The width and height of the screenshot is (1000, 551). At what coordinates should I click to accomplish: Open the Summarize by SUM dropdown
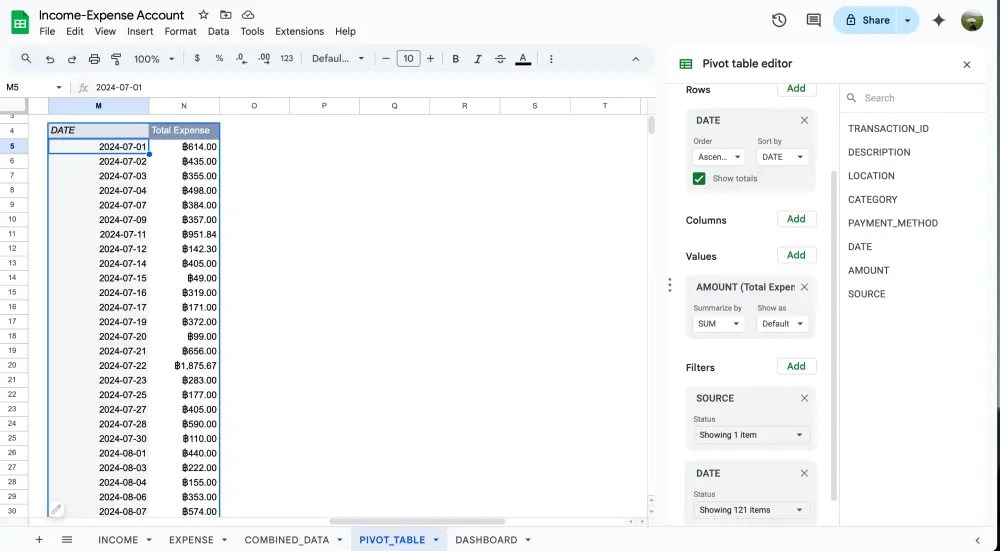(x=719, y=324)
